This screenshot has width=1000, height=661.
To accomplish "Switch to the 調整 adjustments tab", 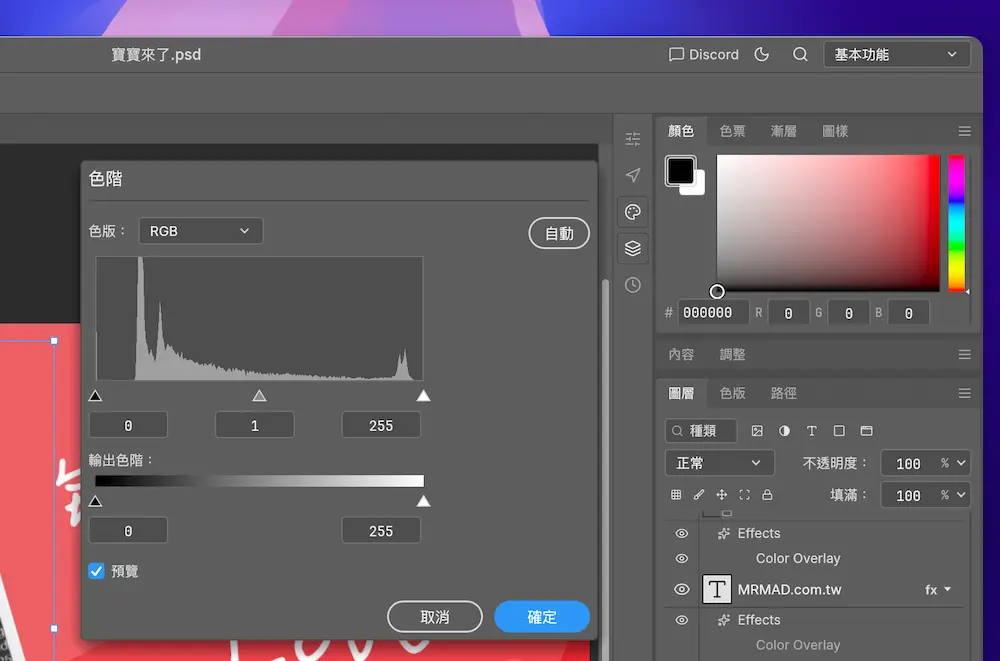I will pyautogui.click(x=732, y=355).
